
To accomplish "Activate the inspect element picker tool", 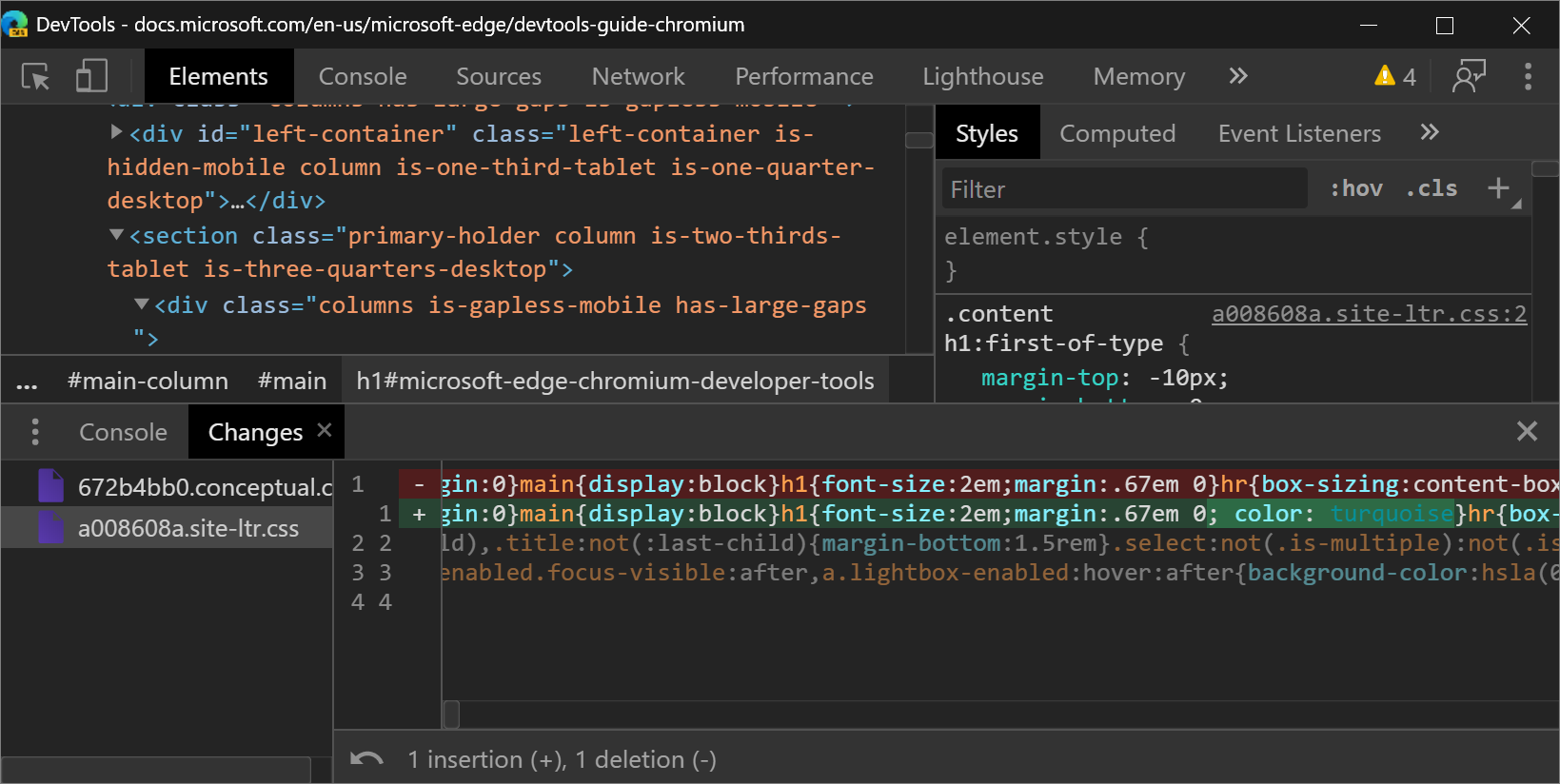I will [x=35, y=76].
